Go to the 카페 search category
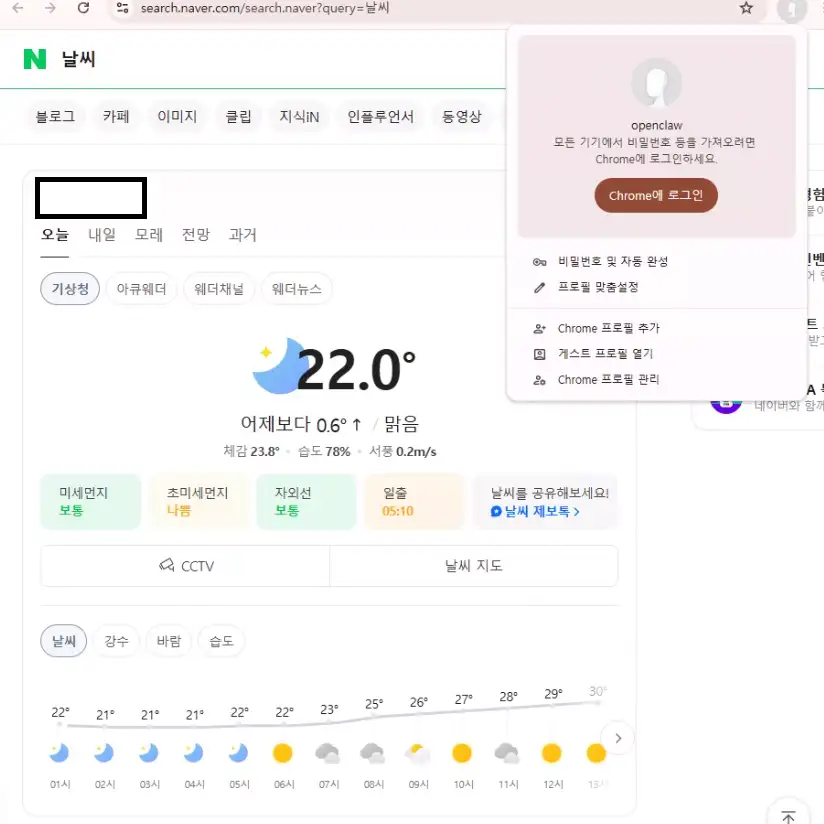The height and width of the screenshot is (824, 824). [x=116, y=116]
